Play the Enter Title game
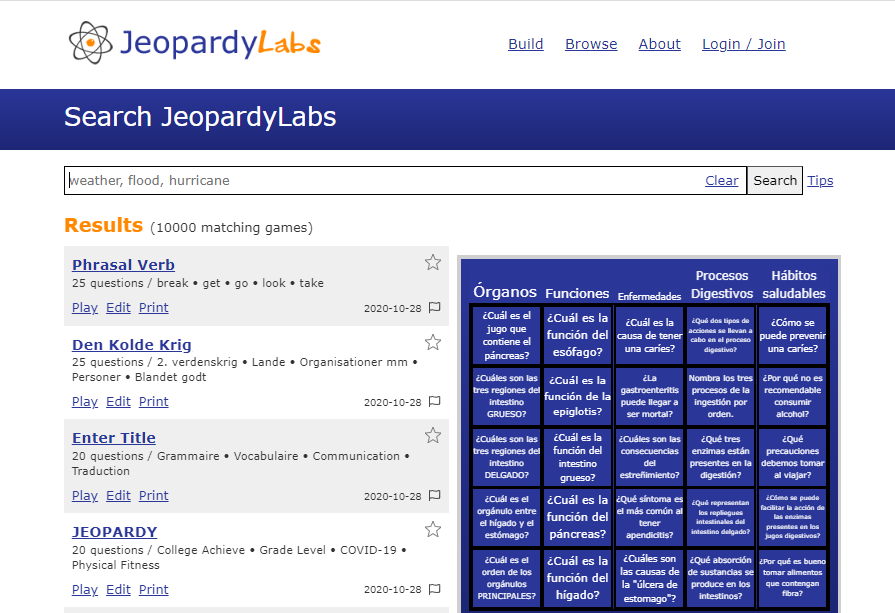This screenshot has height=613, width=895. 84,495
